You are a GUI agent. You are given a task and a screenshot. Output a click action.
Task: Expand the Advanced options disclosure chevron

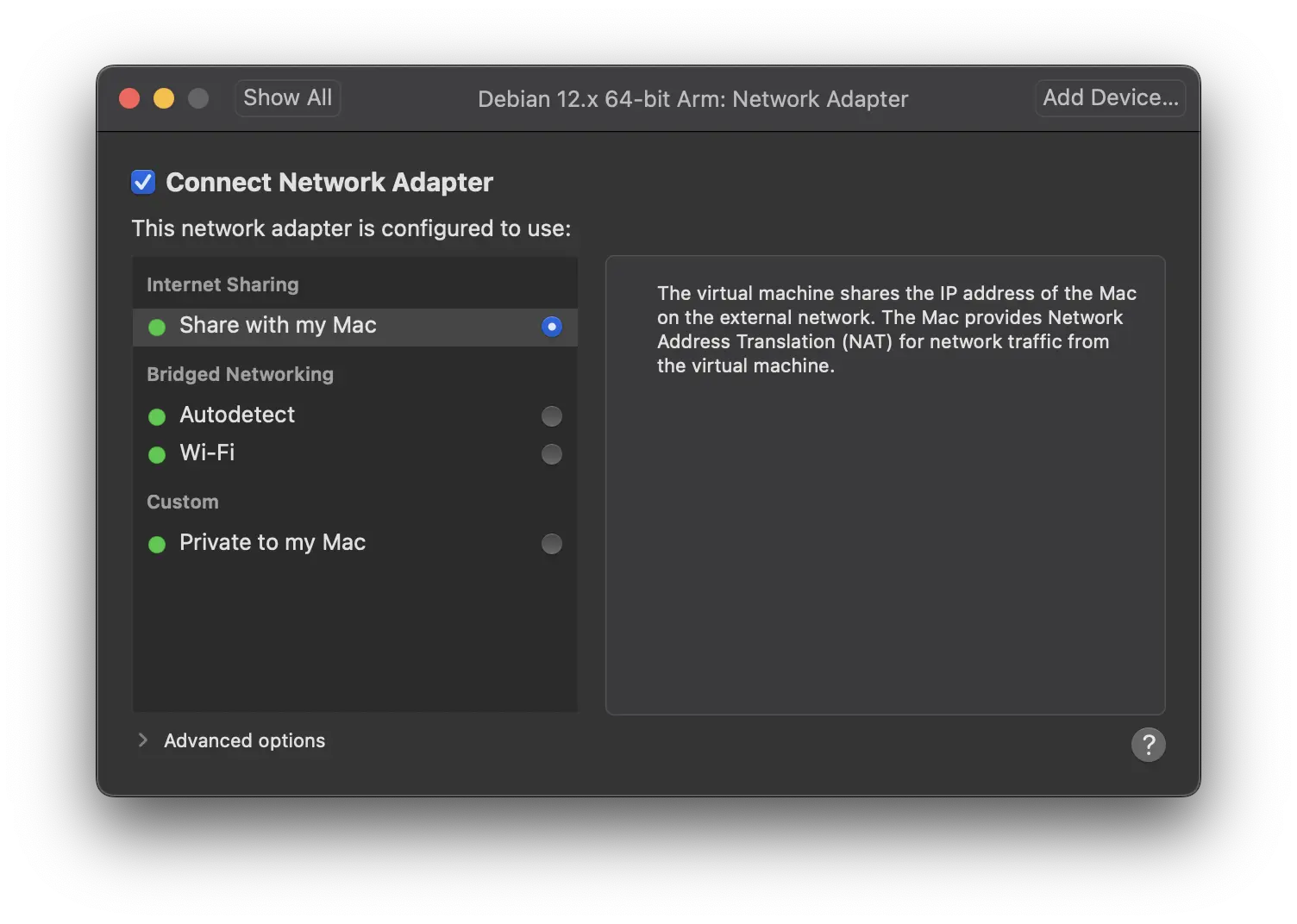click(143, 740)
